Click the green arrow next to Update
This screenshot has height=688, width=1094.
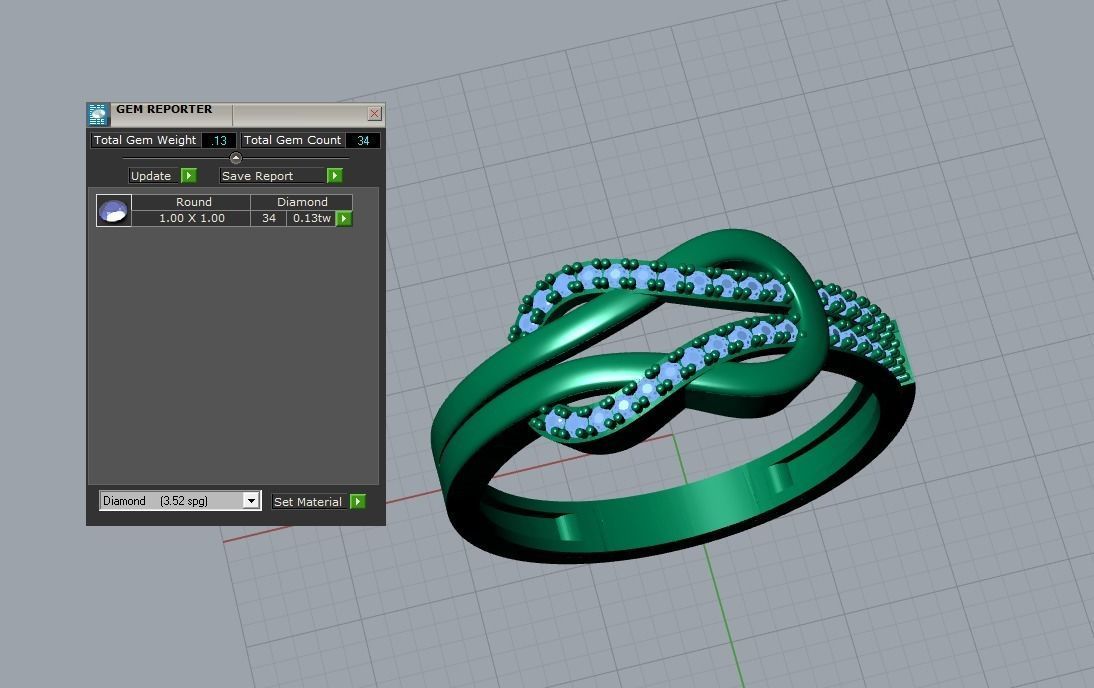(189, 176)
